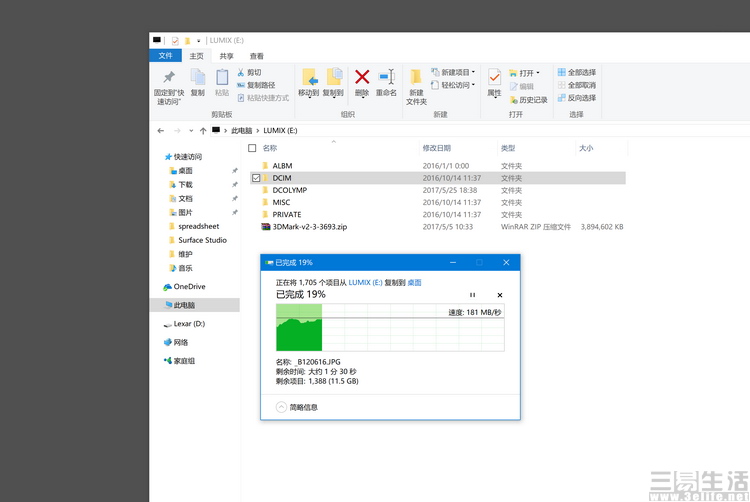Rename the selected folder
This screenshot has width=750, height=502.
tap(386, 82)
